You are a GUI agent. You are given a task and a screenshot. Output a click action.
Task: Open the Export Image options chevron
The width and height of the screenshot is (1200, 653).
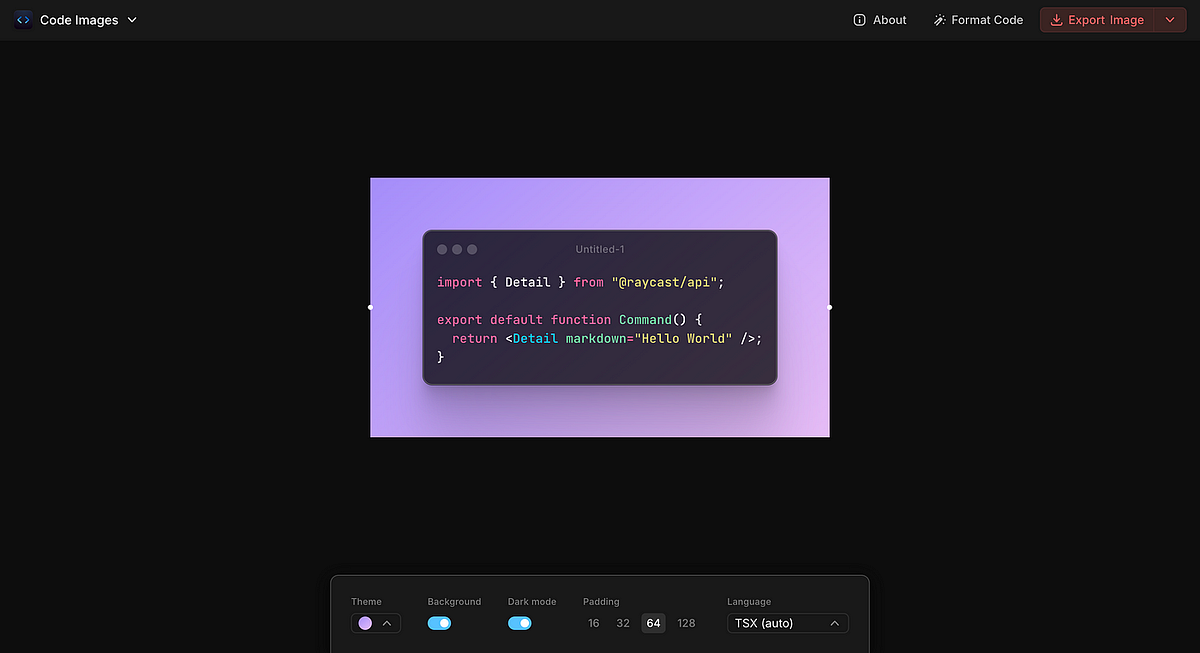[x=1168, y=19]
